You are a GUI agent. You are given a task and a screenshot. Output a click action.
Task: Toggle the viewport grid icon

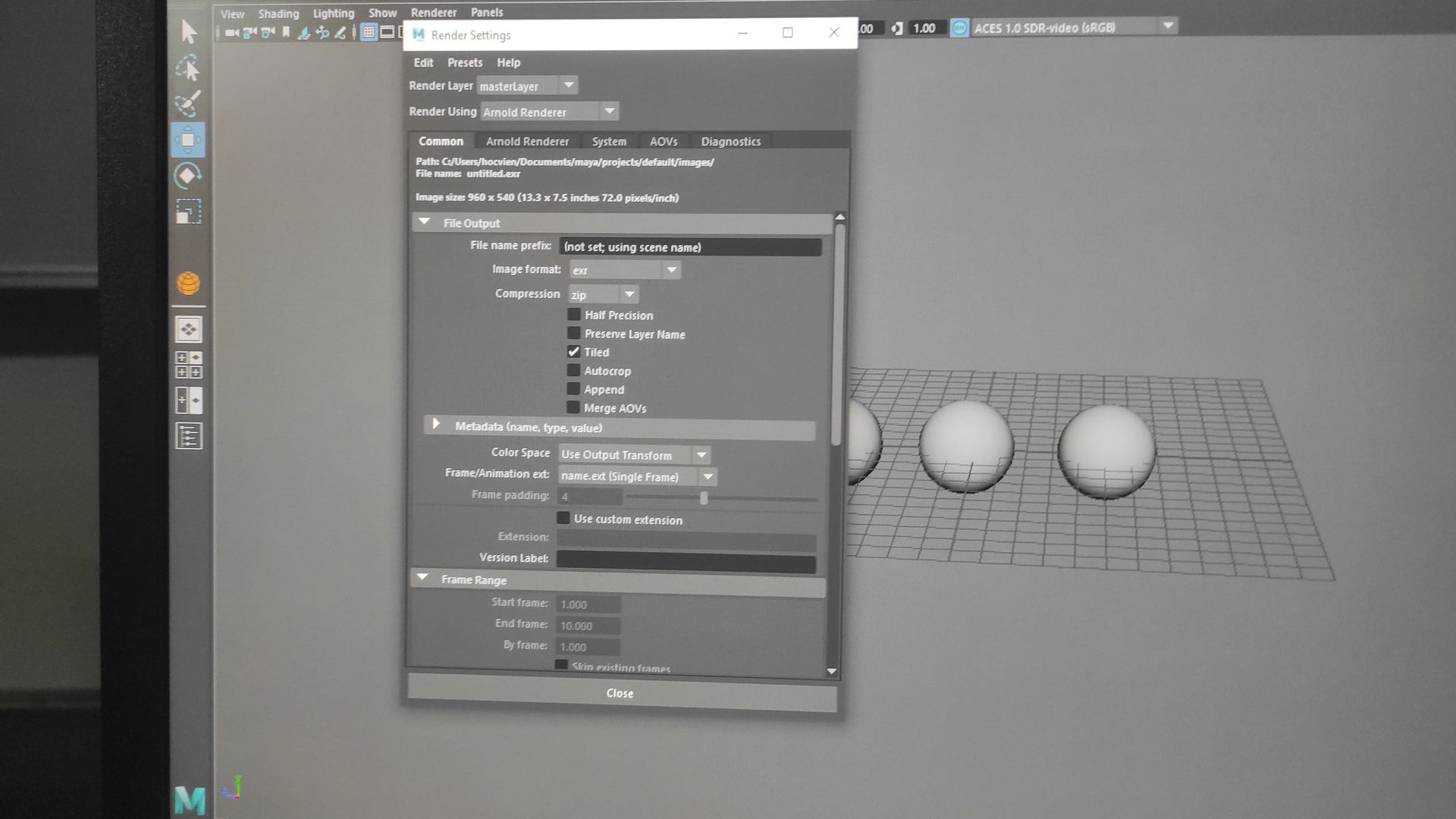click(369, 32)
